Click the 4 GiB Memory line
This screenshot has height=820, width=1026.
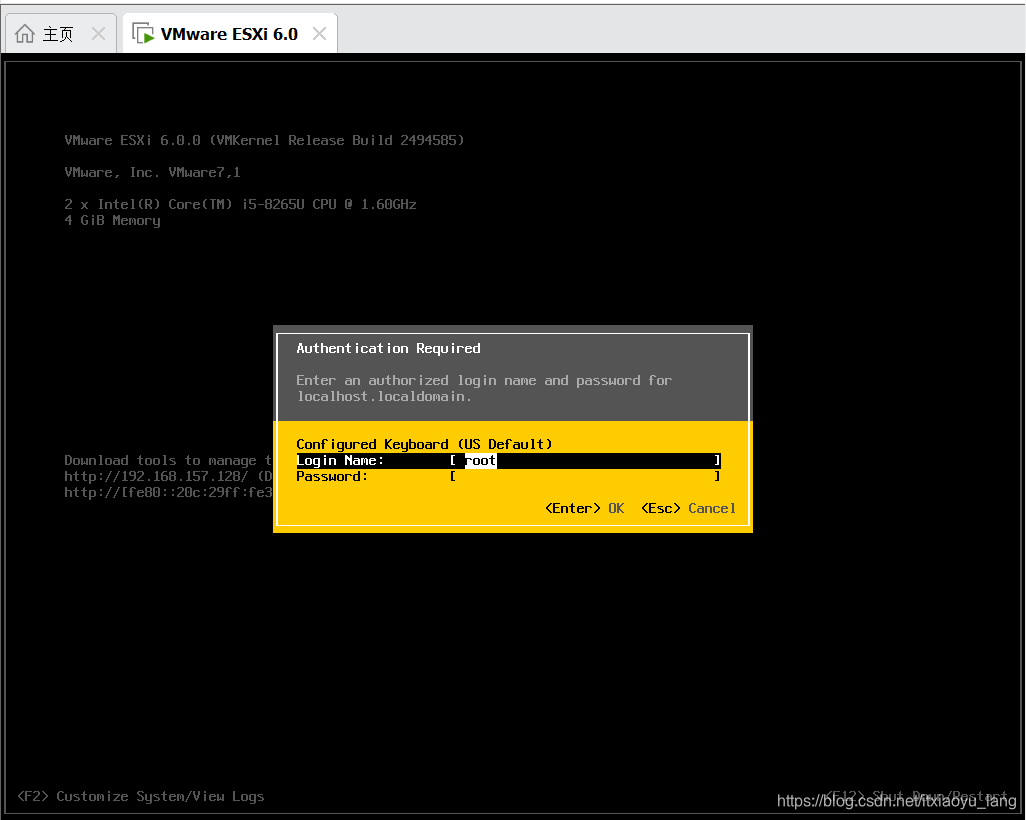(x=113, y=221)
